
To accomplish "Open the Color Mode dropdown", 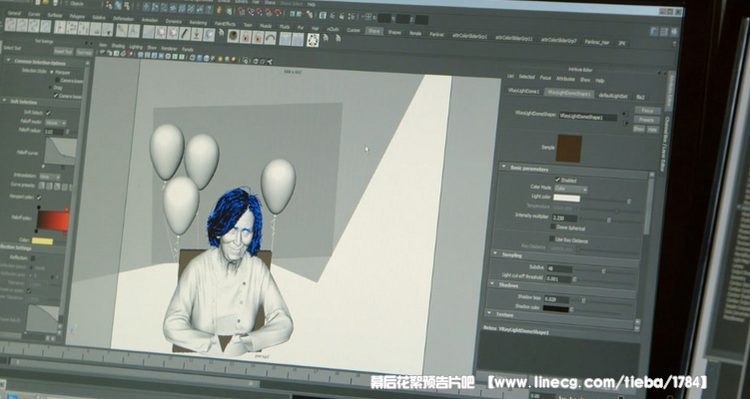I will pyautogui.click(x=571, y=189).
